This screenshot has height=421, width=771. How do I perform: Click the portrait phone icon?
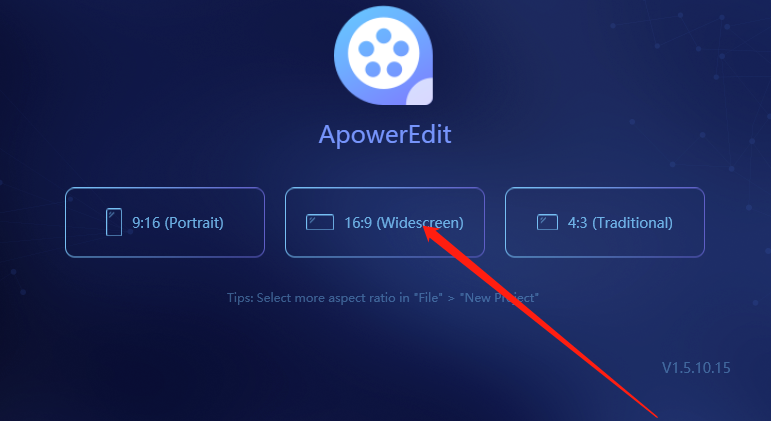[114, 222]
